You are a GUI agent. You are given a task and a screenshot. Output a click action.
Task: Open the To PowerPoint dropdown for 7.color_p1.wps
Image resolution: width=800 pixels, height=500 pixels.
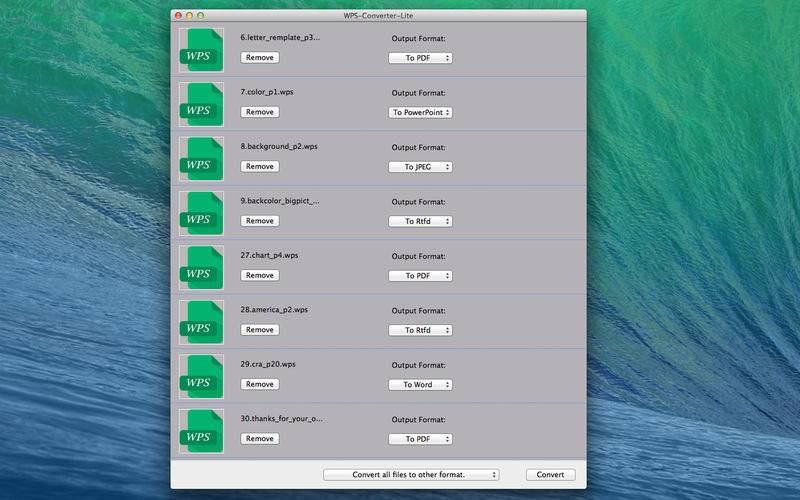[420, 112]
